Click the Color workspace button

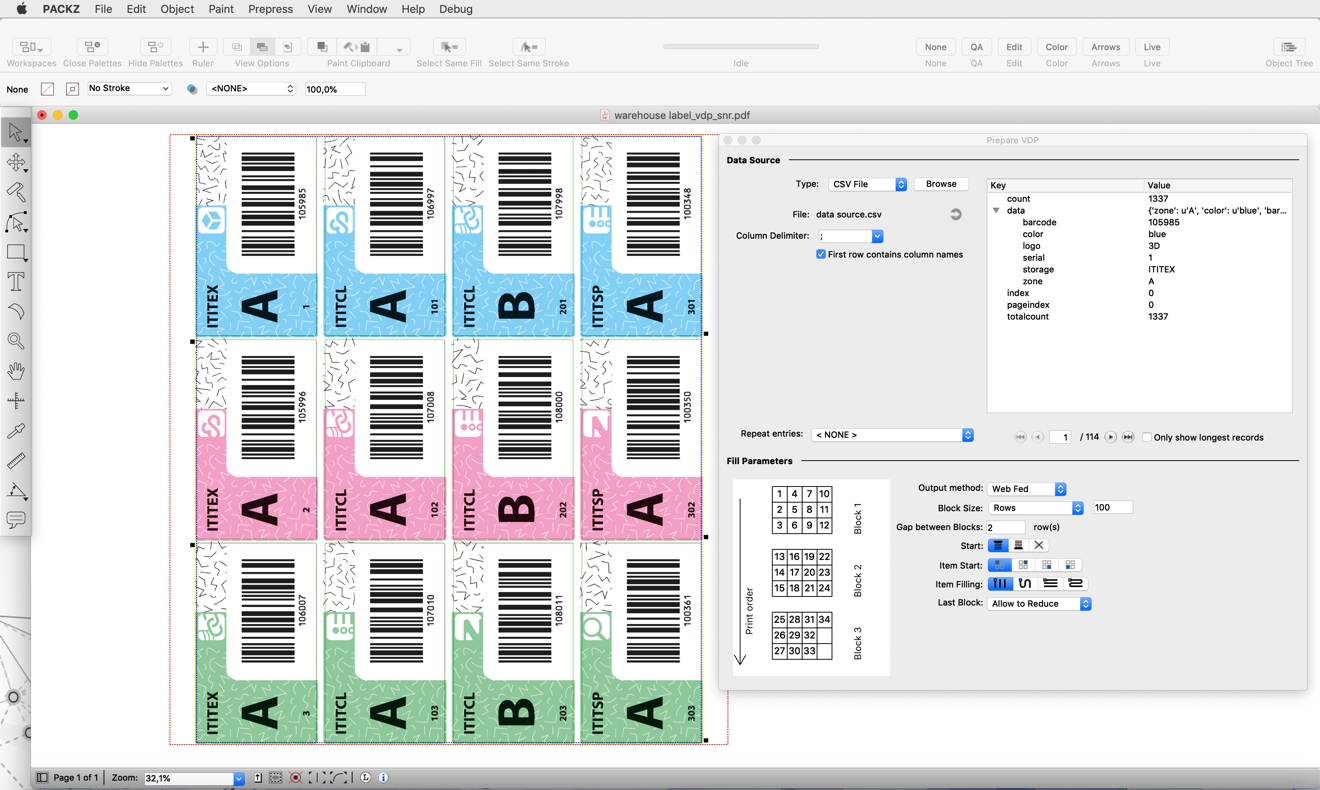coord(1057,47)
